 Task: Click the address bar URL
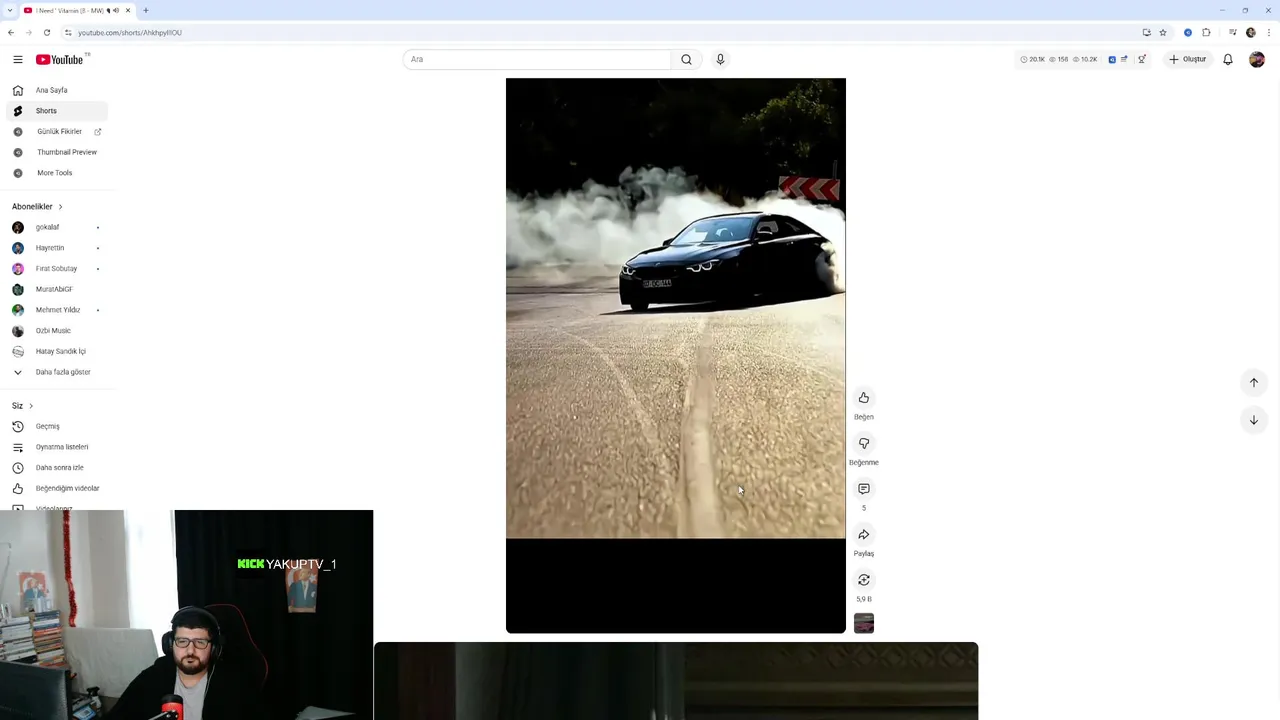pos(130,32)
